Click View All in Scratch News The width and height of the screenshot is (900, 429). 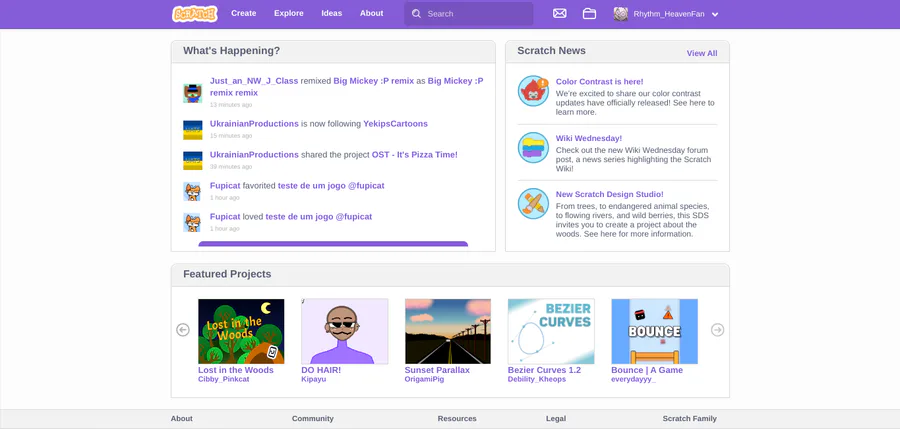click(702, 53)
